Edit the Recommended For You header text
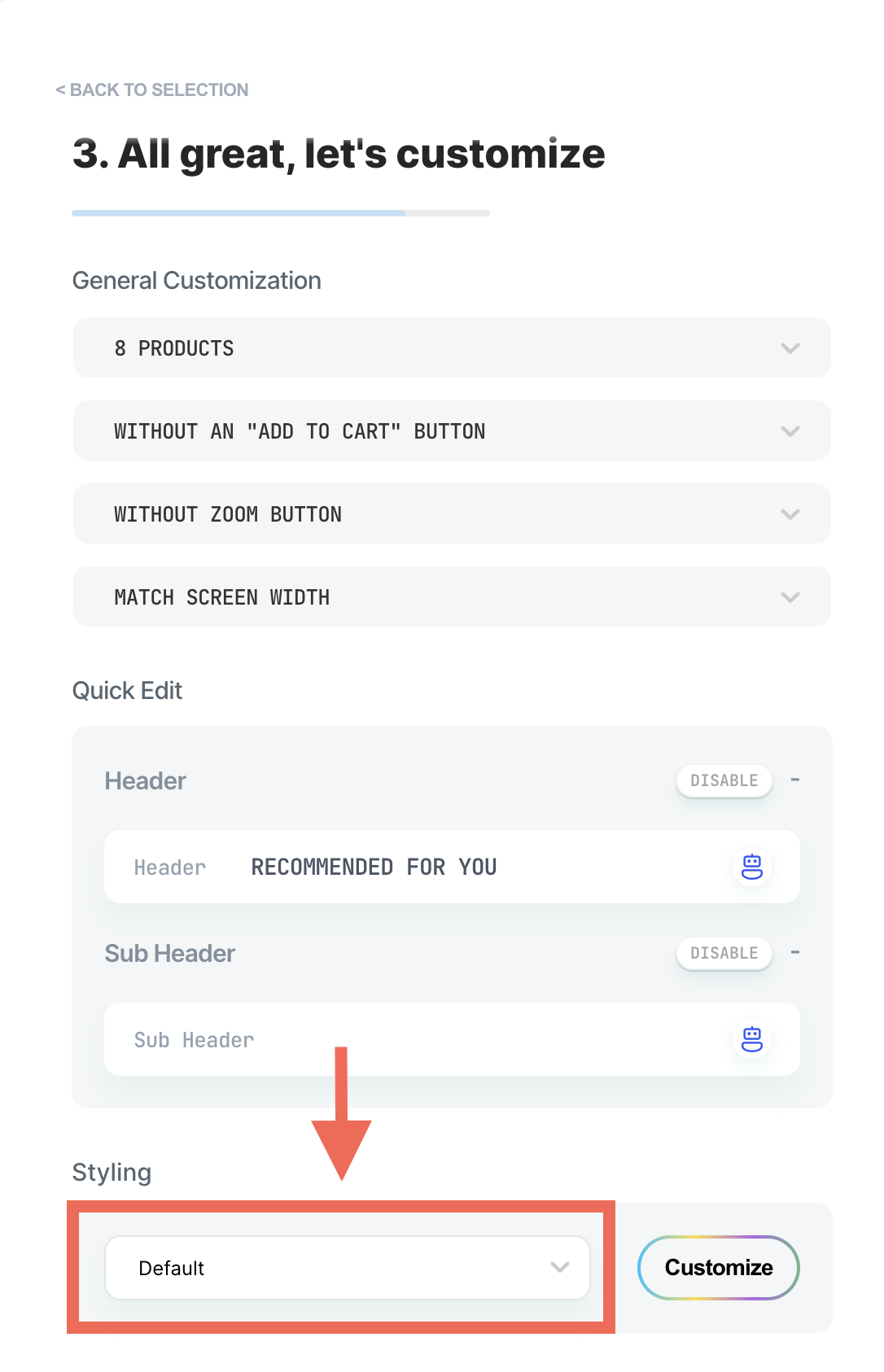The image size is (884, 1372). (x=374, y=867)
